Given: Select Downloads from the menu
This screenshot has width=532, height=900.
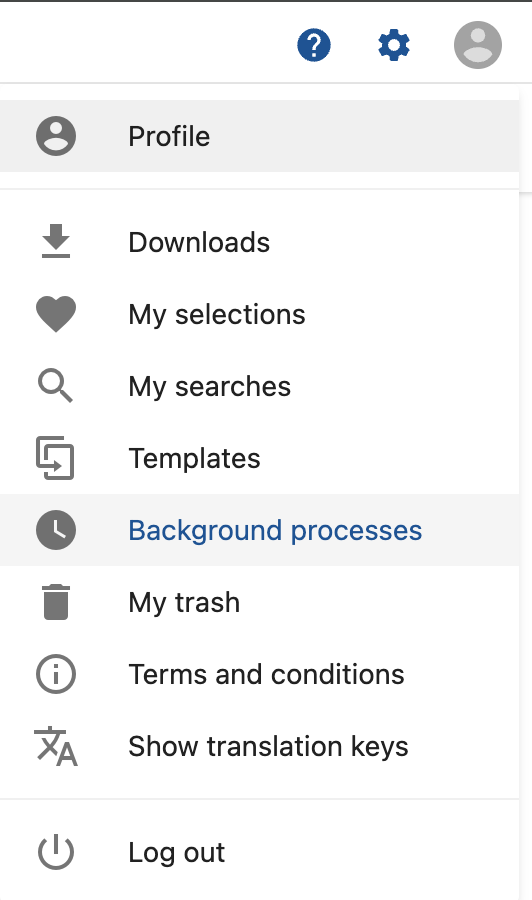Looking at the screenshot, I should 259,242.
